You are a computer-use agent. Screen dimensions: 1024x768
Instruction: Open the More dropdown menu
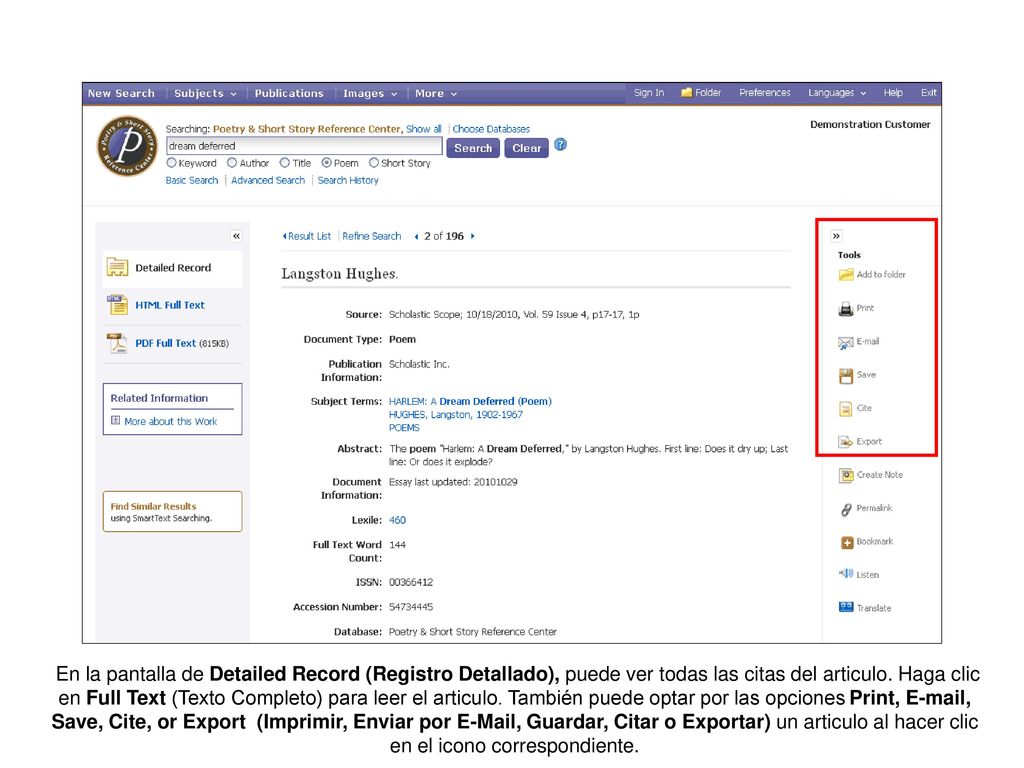click(x=436, y=93)
